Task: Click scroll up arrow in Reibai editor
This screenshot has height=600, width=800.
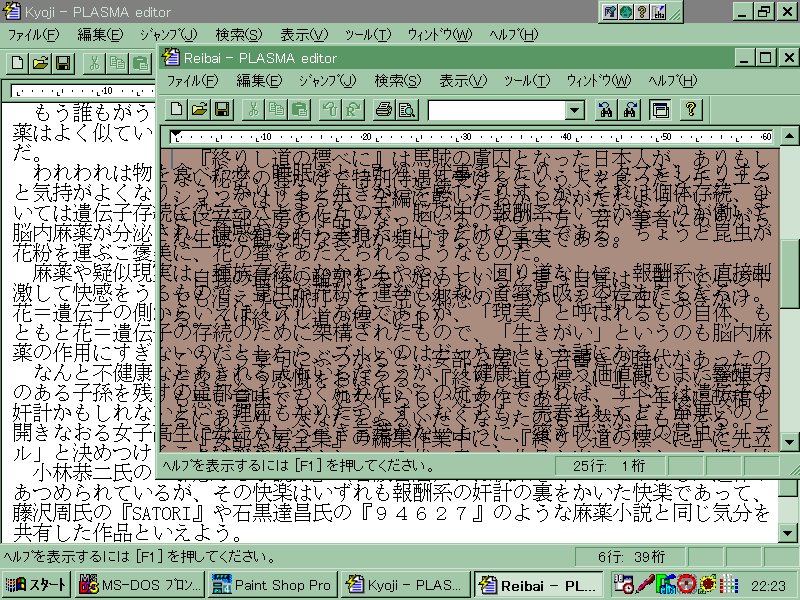Action: [789, 135]
